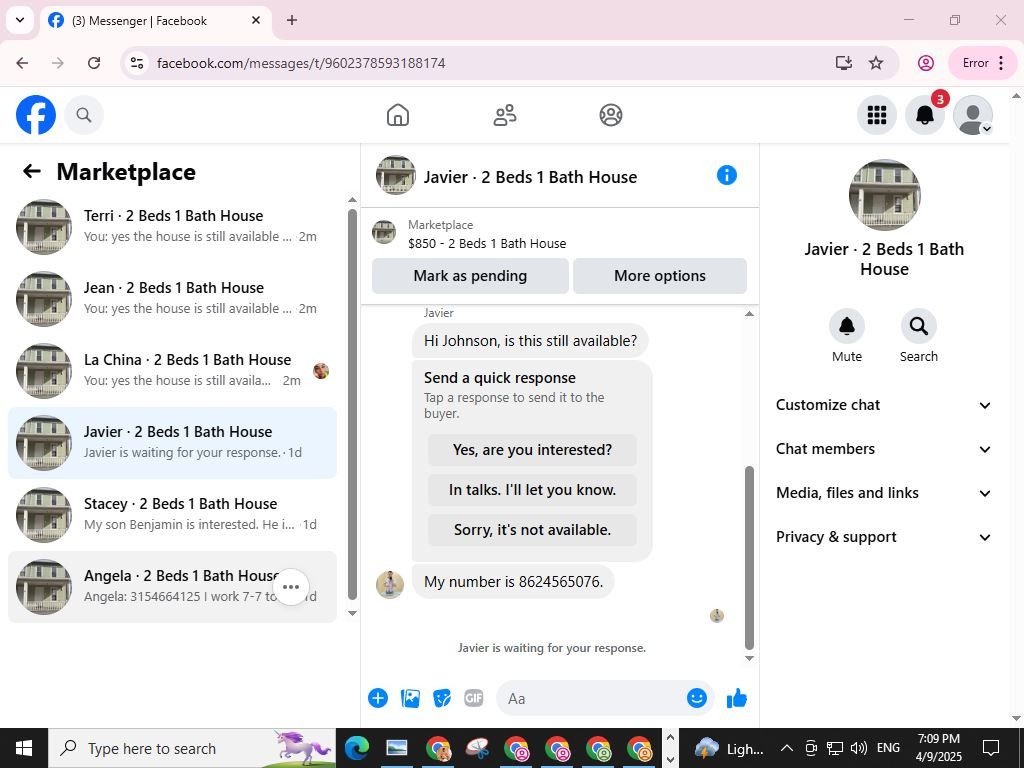Click More options for the listing
Viewport: 1024px width, 768px height.
(x=660, y=276)
